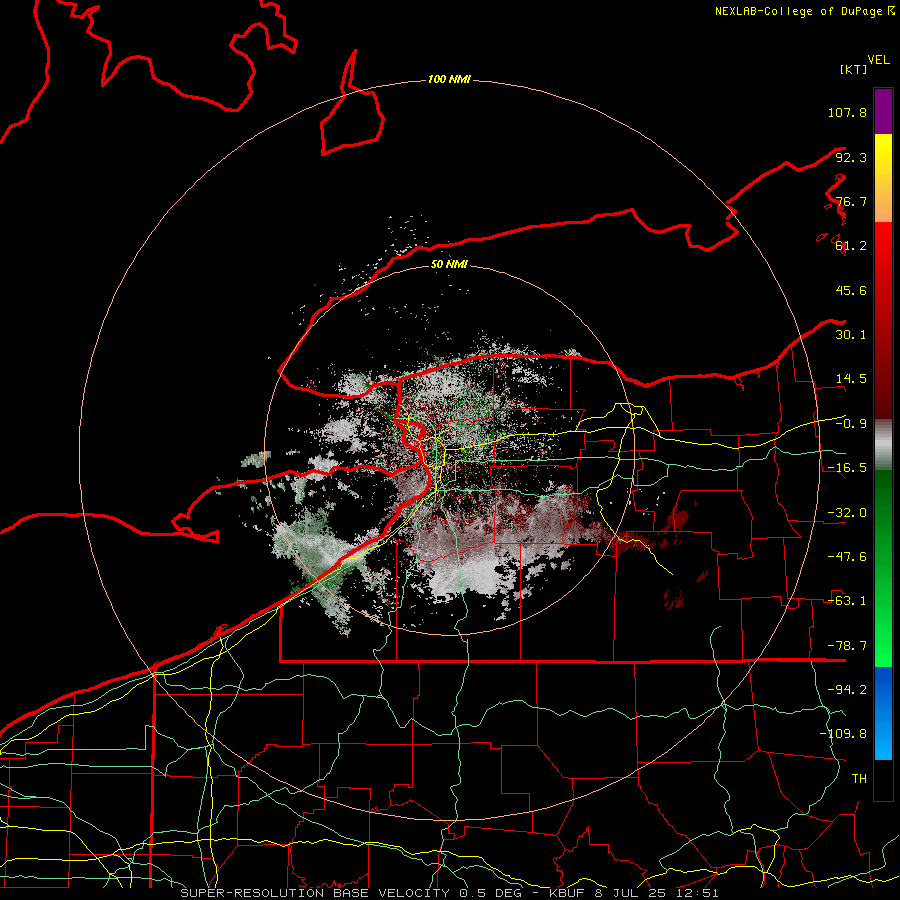Click the 45.6 velocity scale value

pos(851,290)
